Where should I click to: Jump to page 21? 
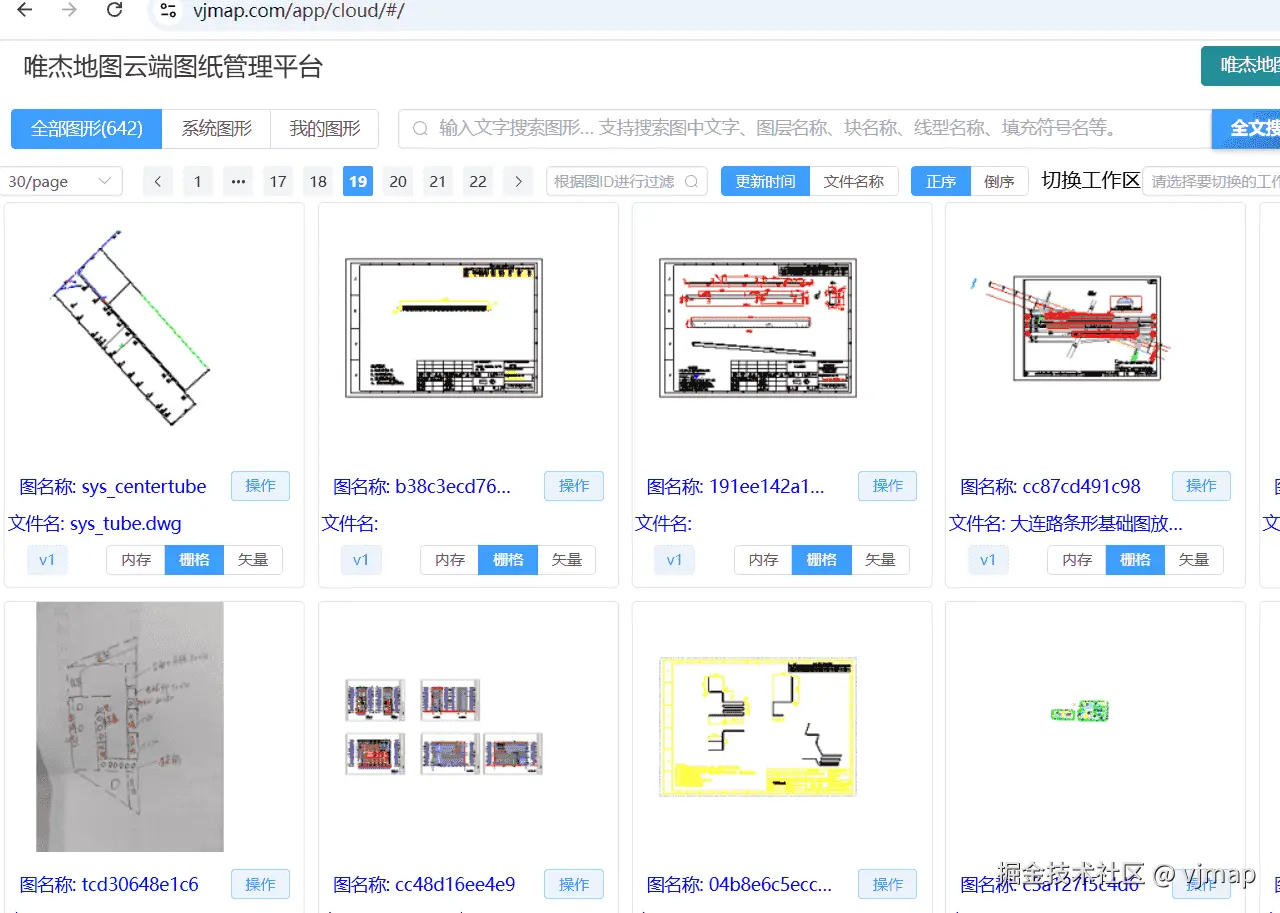pyautogui.click(x=438, y=181)
